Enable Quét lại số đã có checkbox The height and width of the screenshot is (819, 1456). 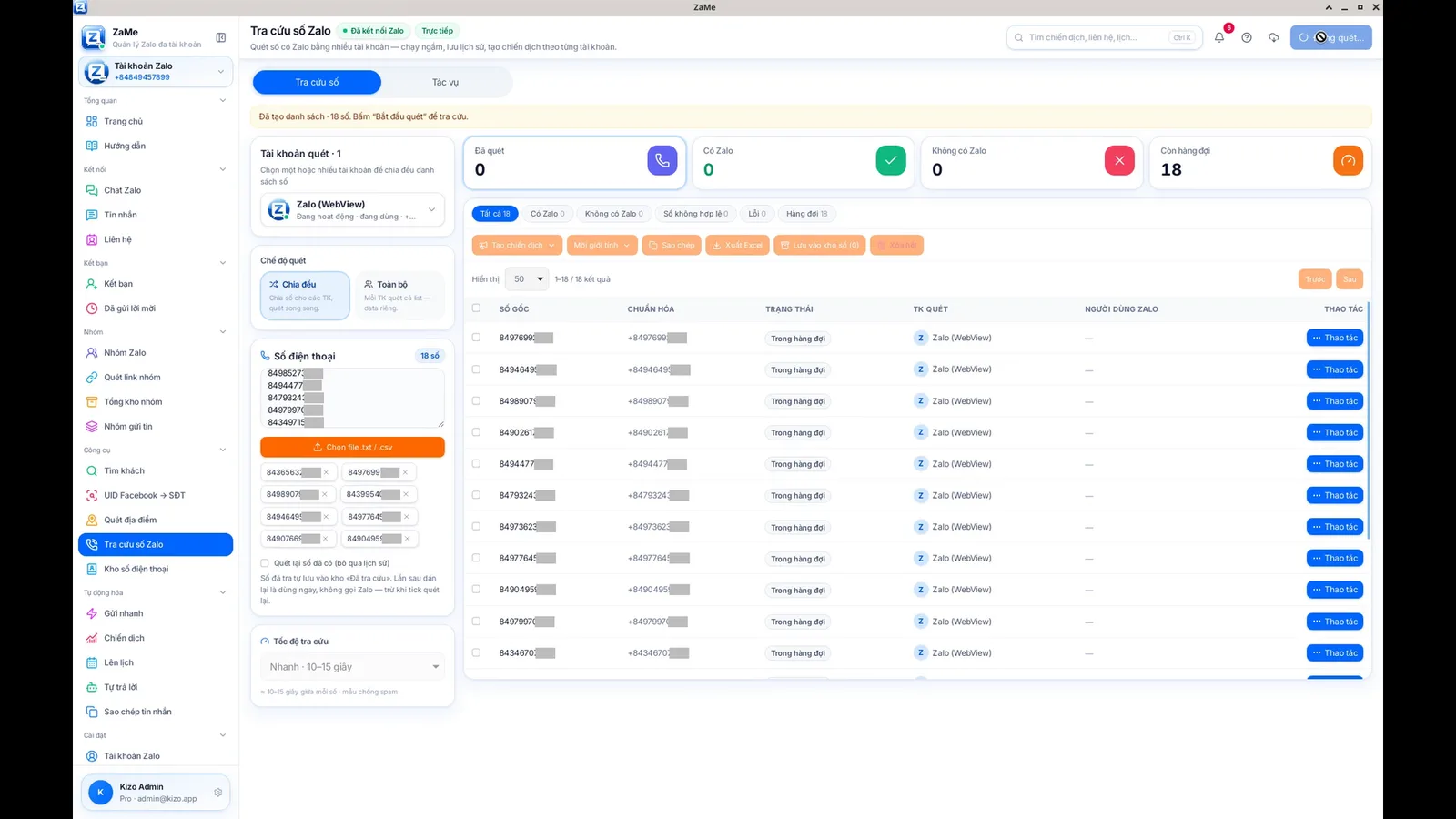point(265,563)
